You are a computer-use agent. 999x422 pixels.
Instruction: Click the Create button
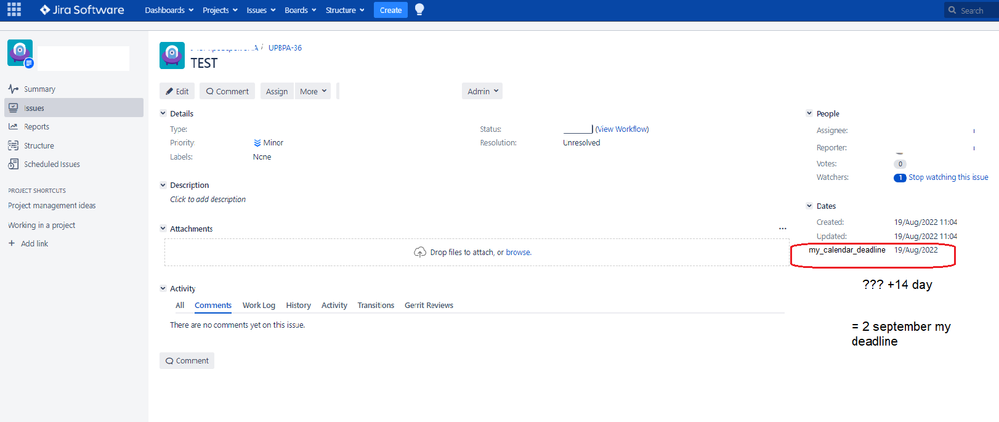[x=391, y=10]
